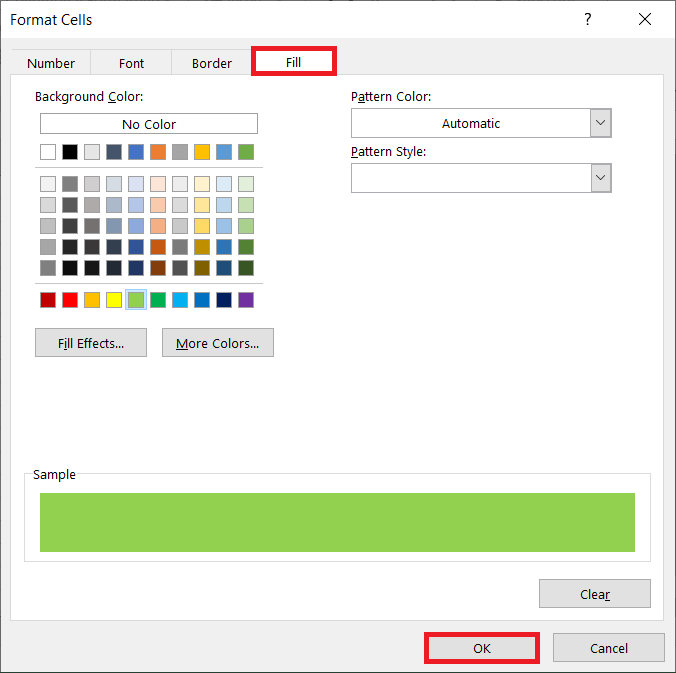Open the dialog help question mark
The image size is (676, 673).
pyautogui.click(x=588, y=19)
